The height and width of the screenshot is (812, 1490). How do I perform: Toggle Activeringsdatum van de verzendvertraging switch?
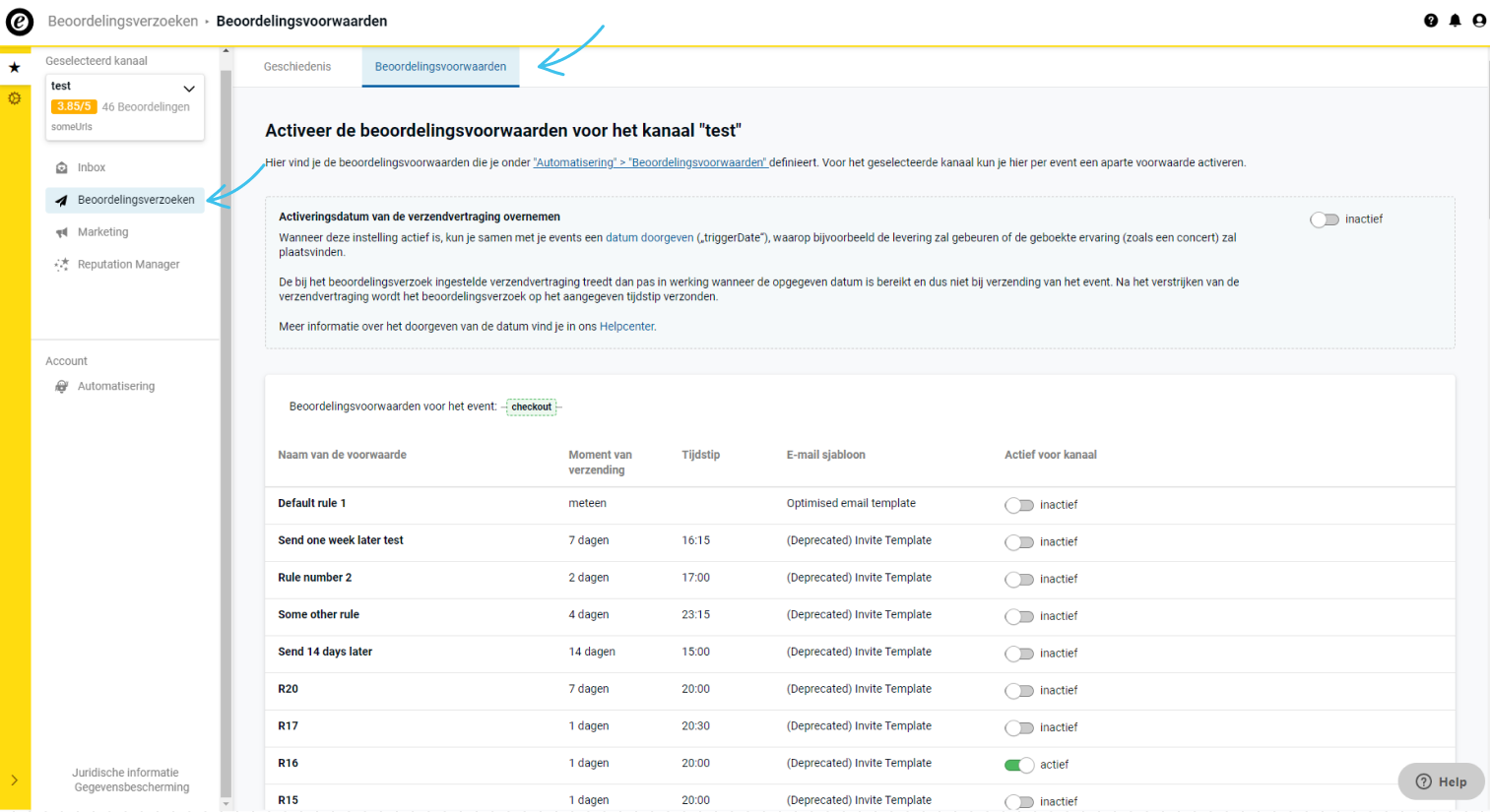[x=1325, y=219]
